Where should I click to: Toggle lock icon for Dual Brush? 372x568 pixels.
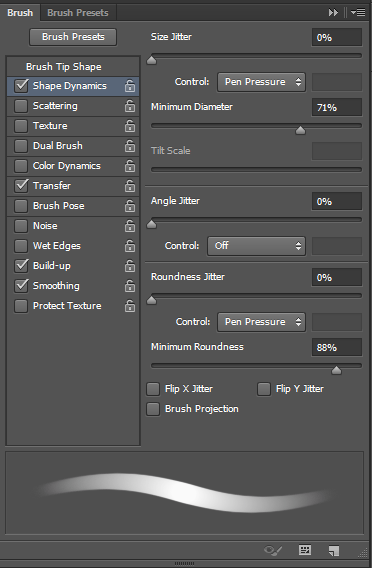(130, 146)
